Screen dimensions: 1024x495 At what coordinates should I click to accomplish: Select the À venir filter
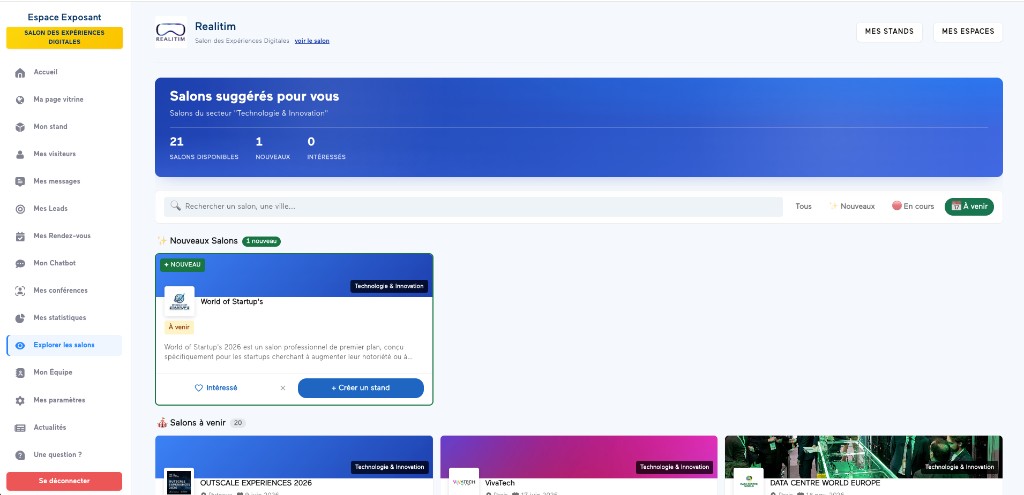pos(969,207)
